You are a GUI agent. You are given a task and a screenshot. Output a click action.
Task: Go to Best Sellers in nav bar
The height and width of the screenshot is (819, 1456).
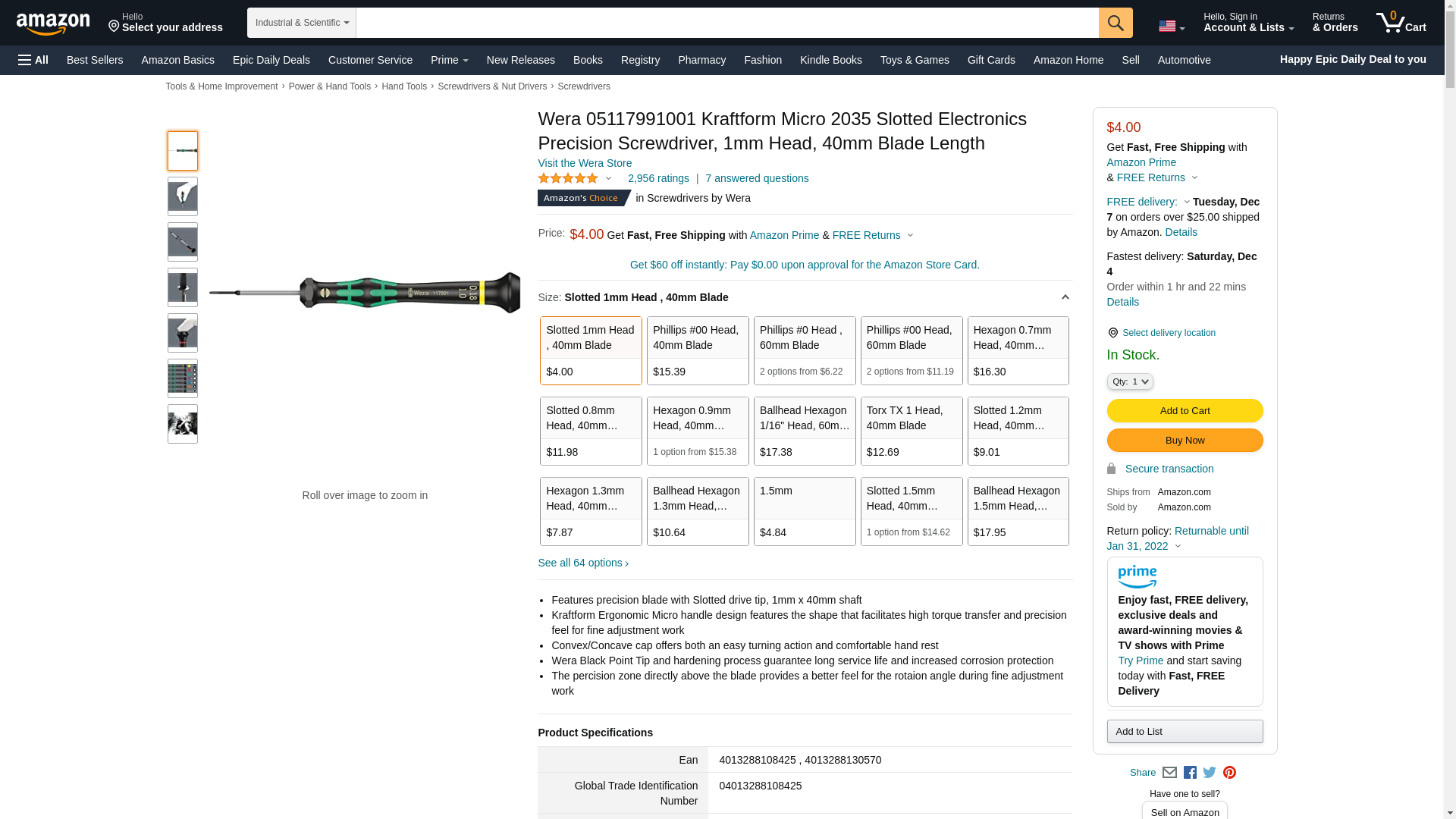(x=95, y=60)
